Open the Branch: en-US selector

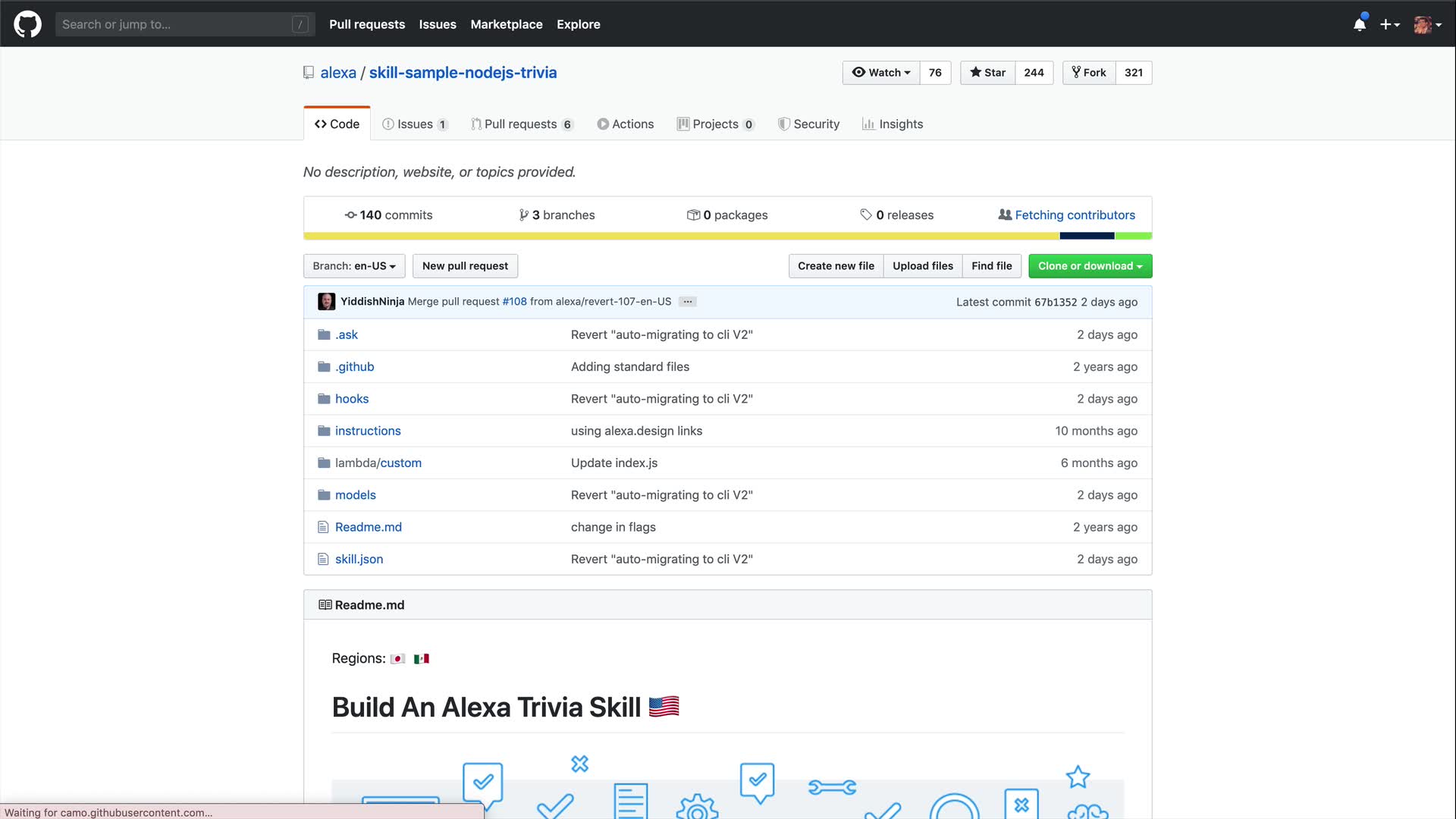354,266
